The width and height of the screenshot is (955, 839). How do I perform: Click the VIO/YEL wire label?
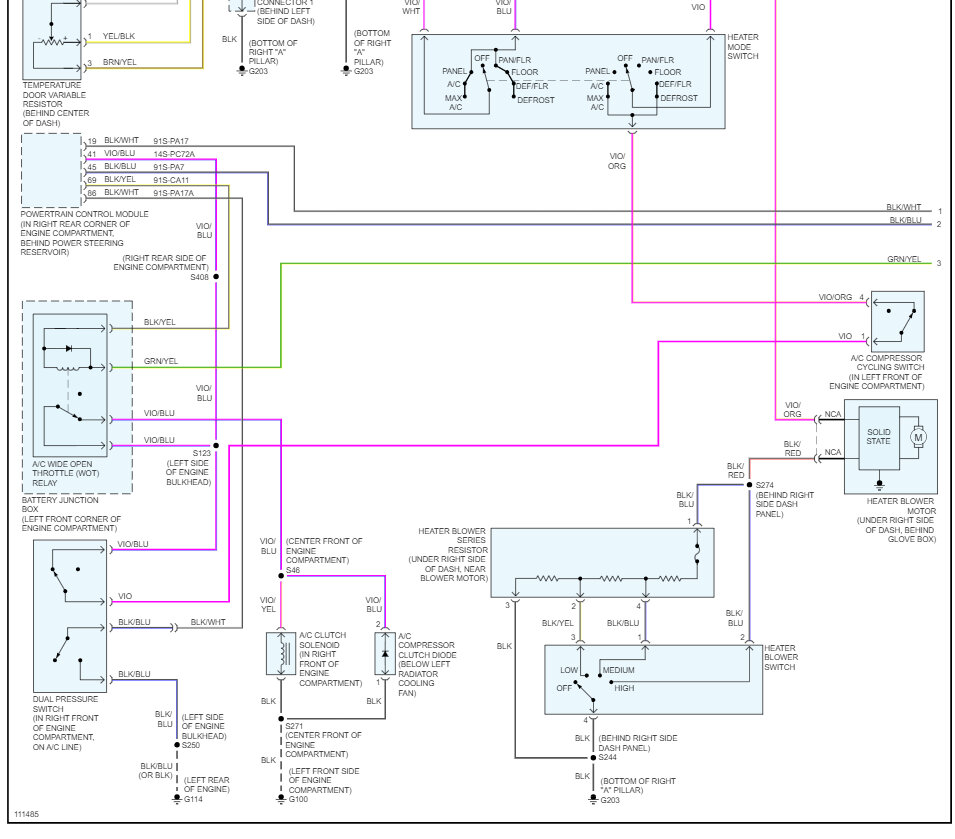point(268,605)
